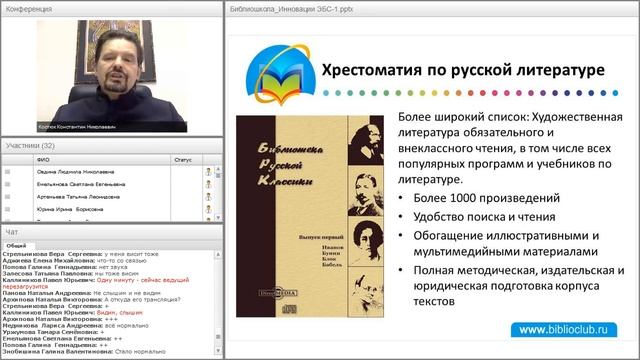Click the chat scrollbar up arrow
Viewport: 640px width, 360px height.
[218, 254]
